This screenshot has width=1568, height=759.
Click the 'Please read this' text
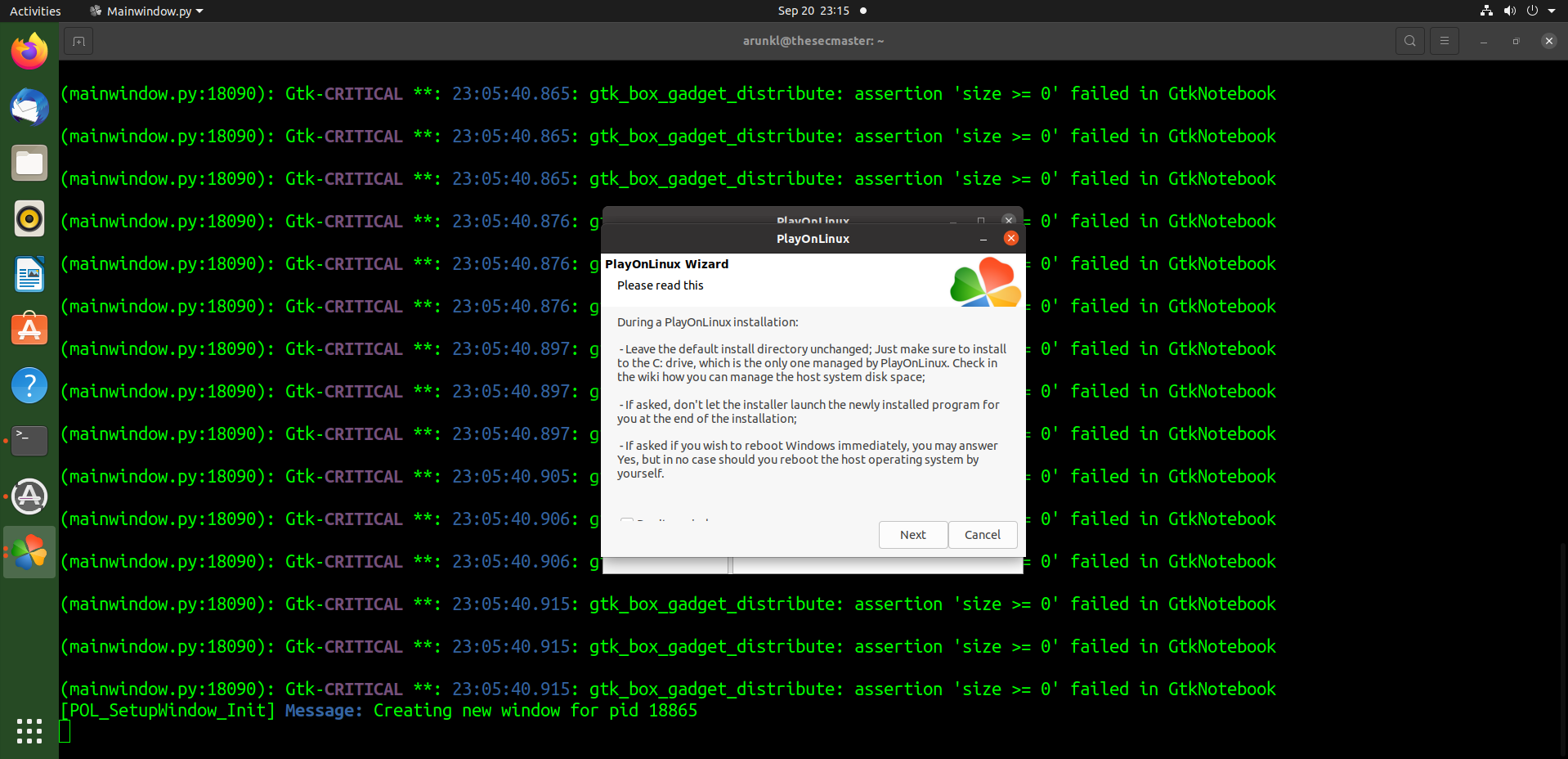660,285
